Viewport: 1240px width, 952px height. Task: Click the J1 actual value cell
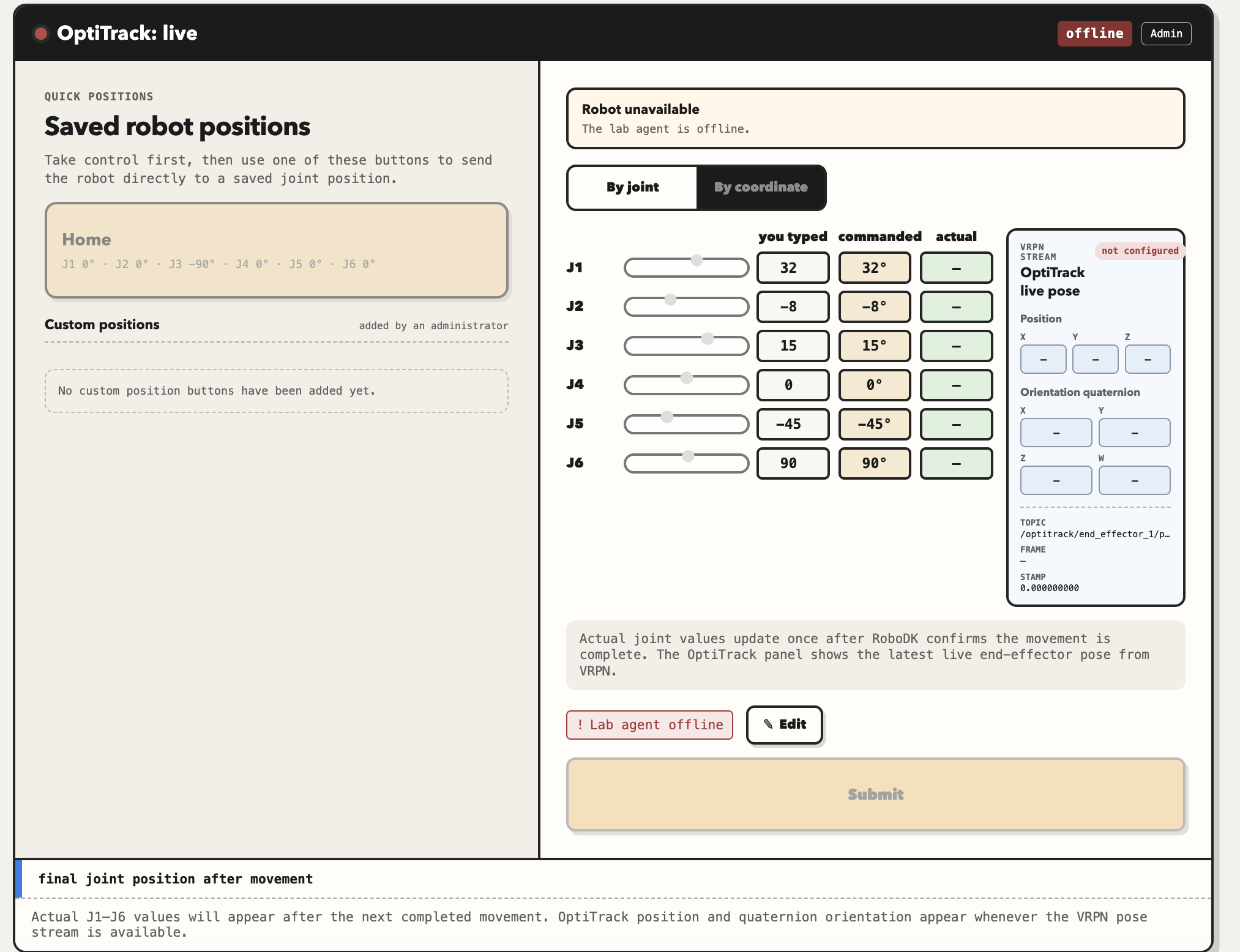point(956,268)
